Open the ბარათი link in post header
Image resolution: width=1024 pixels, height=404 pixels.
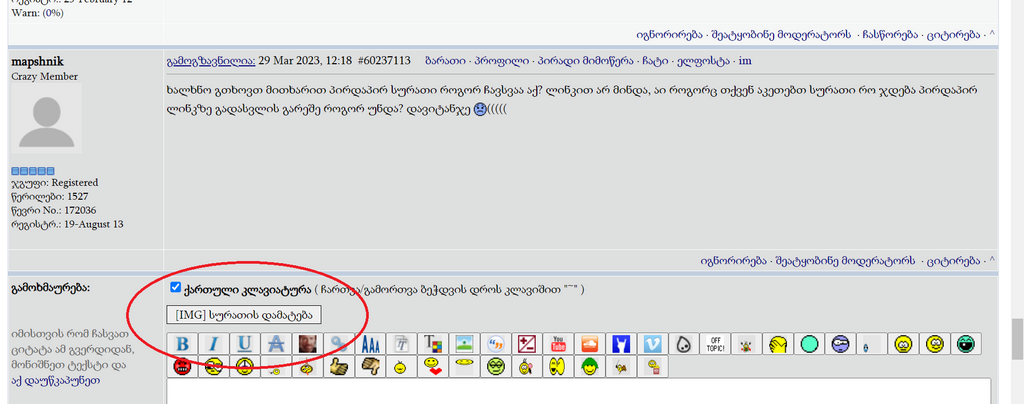446,61
